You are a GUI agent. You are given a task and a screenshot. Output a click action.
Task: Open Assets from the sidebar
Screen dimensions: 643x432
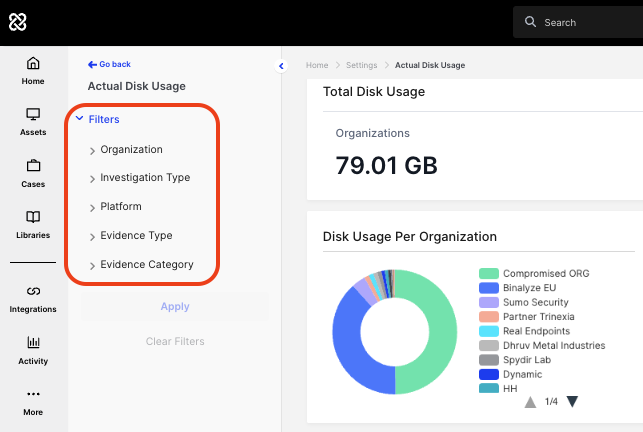click(x=33, y=122)
